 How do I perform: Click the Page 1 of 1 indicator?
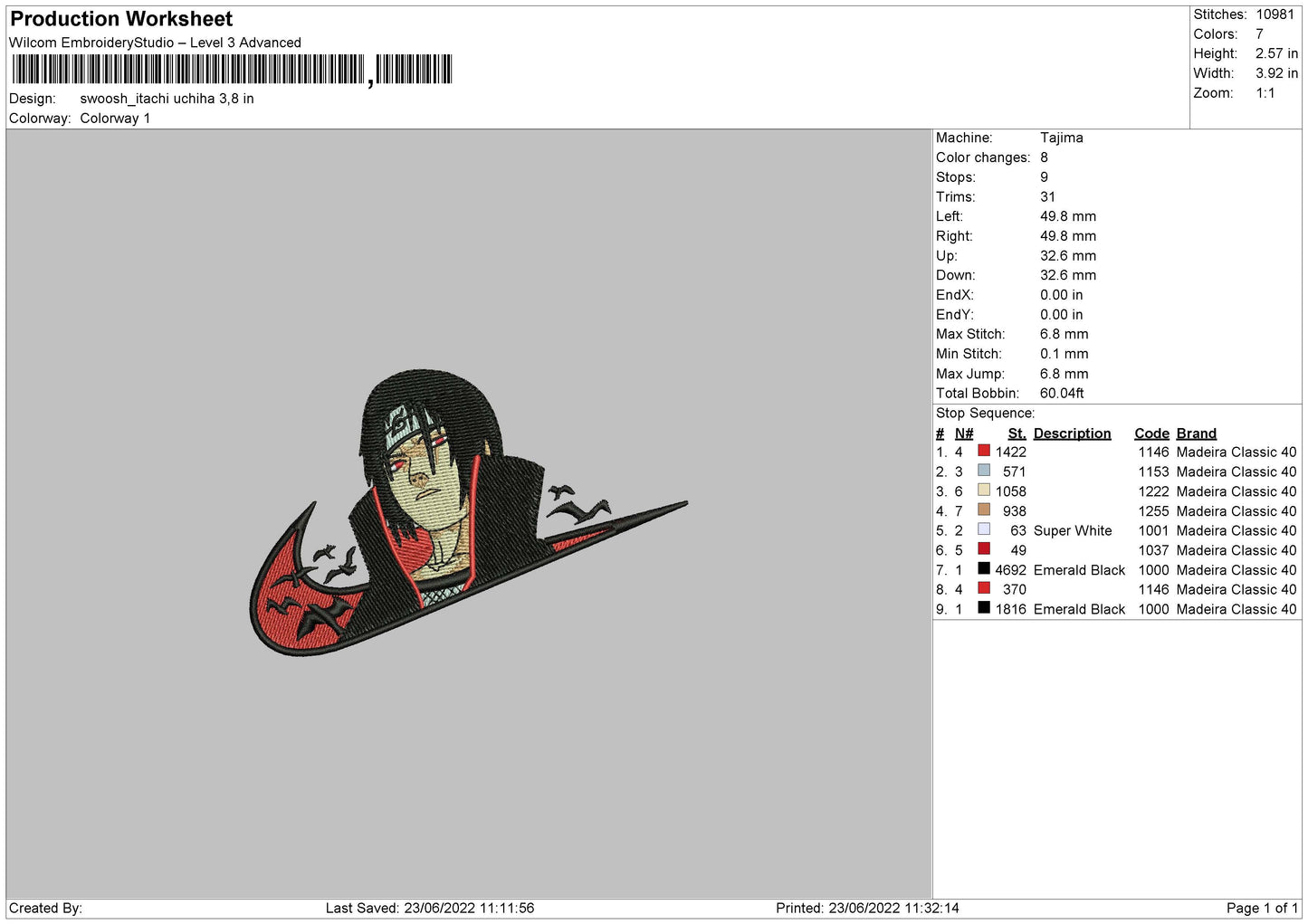[1262, 908]
